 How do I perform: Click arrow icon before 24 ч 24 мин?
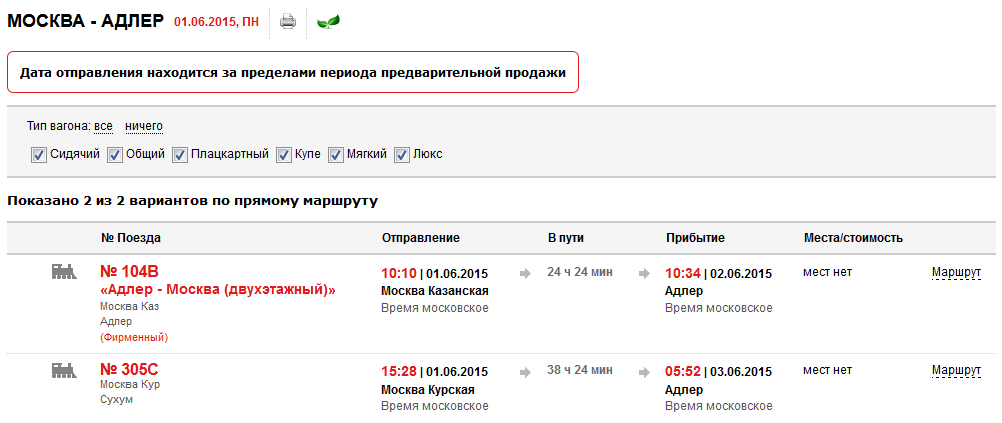pyautogui.click(x=525, y=272)
